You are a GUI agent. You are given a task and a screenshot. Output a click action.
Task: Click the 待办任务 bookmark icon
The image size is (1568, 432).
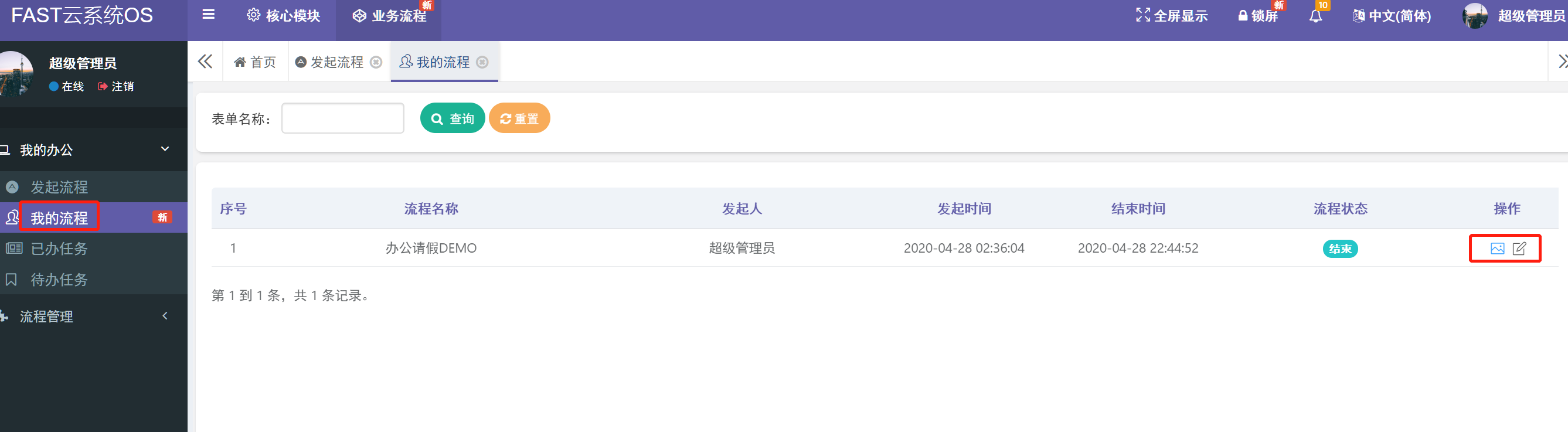tap(11, 279)
